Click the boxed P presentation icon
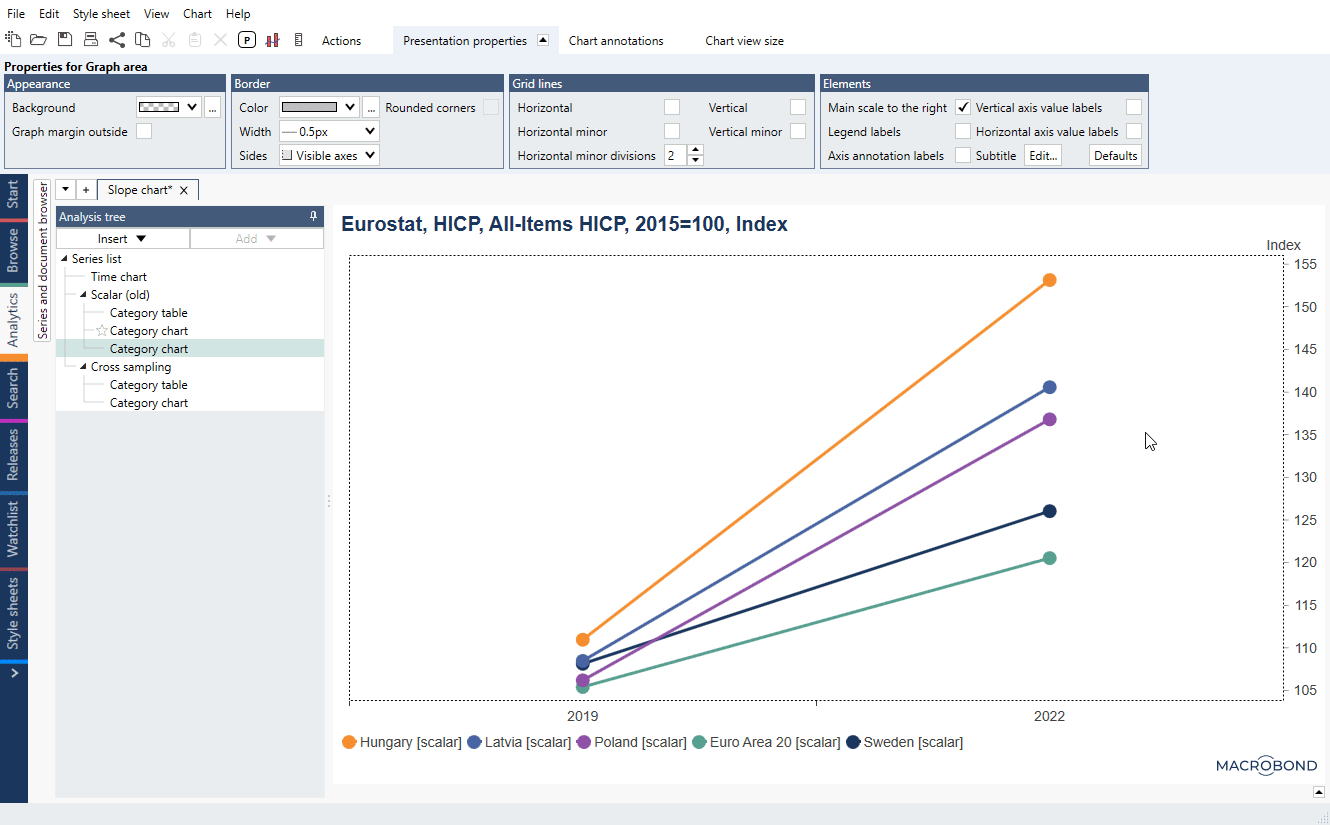 (247, 40)
